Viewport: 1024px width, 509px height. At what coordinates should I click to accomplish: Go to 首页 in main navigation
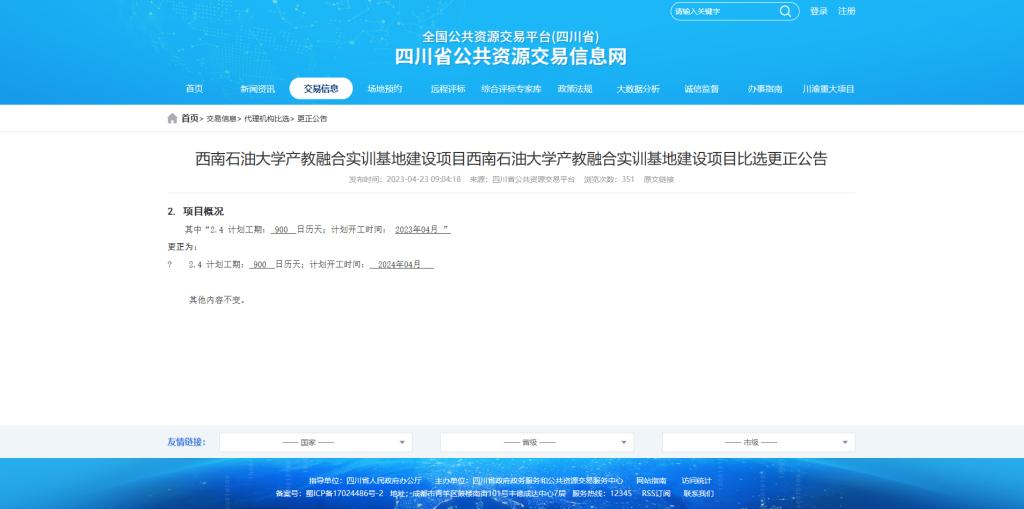click(x=194, y=89)
